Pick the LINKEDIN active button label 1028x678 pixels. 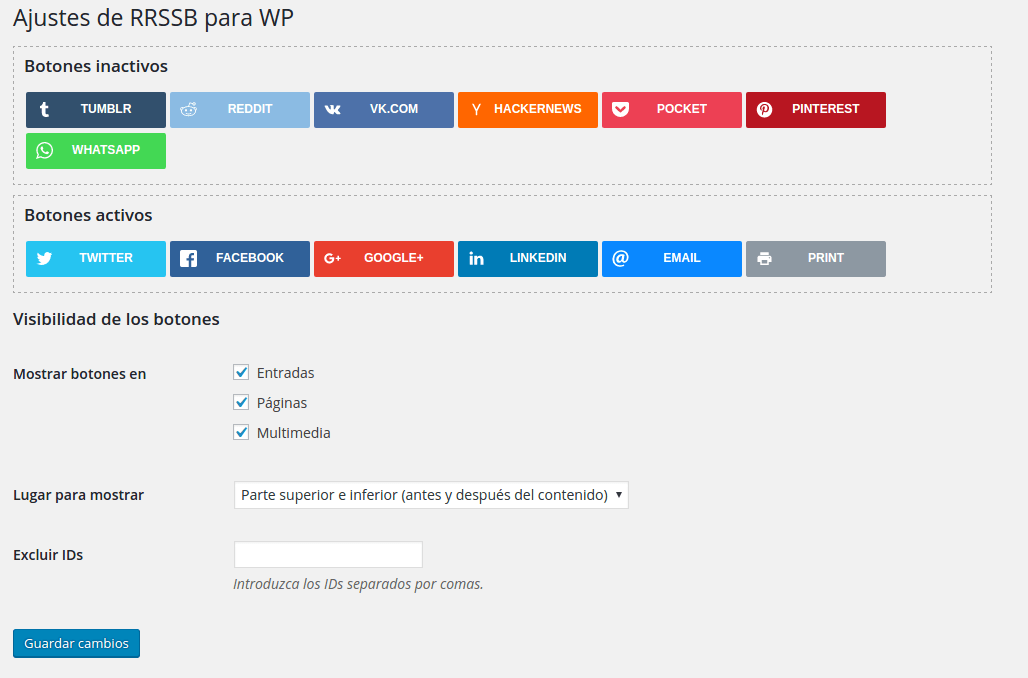(x=538, y=258)
